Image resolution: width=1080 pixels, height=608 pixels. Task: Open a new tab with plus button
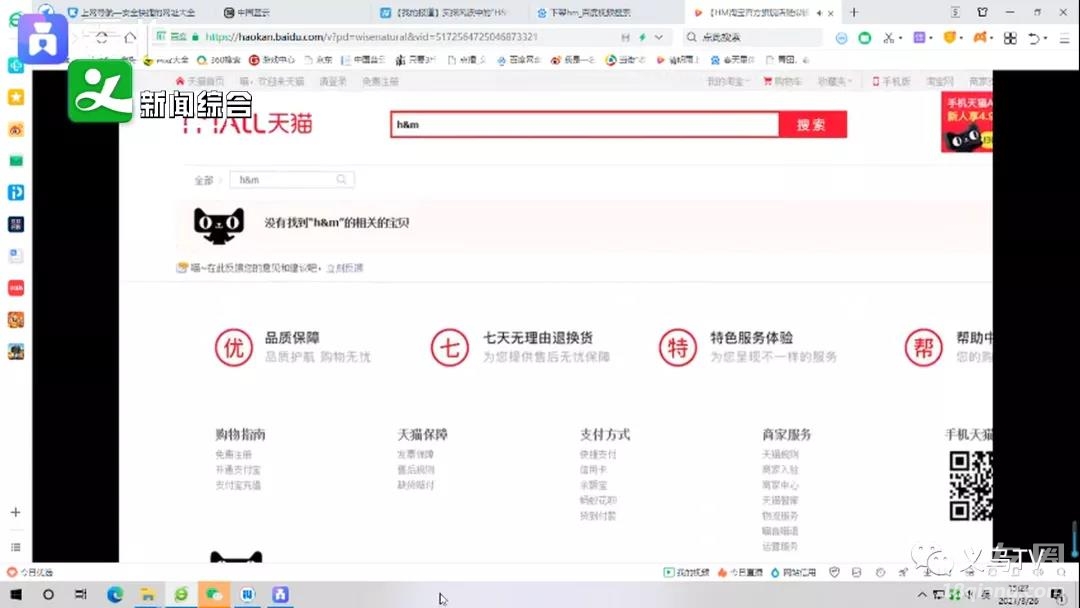coord(853,12)
